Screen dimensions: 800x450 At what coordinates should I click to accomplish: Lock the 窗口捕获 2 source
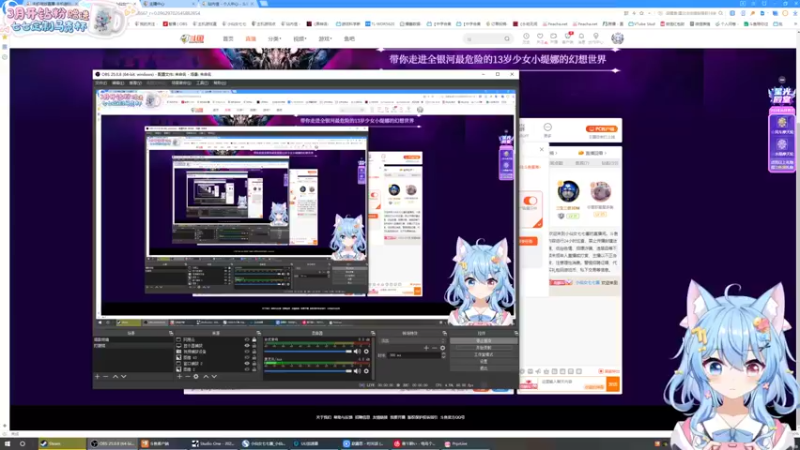[x=254, y=363]
